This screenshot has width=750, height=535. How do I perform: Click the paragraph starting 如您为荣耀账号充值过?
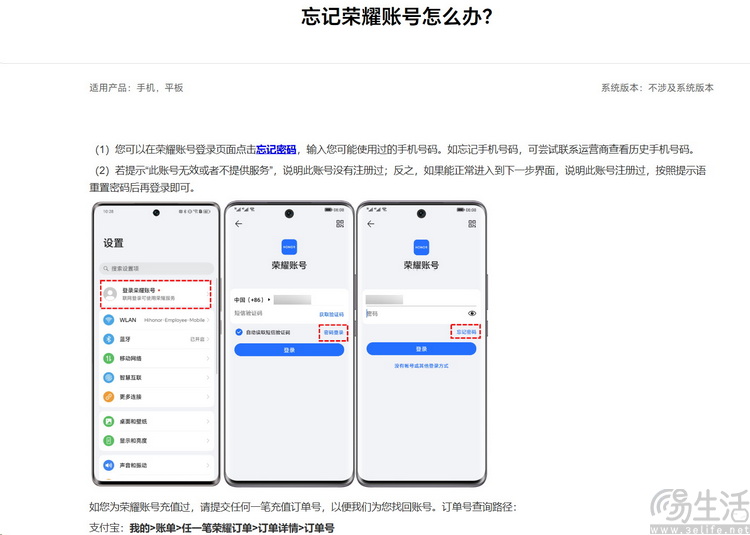click(303, 507)
